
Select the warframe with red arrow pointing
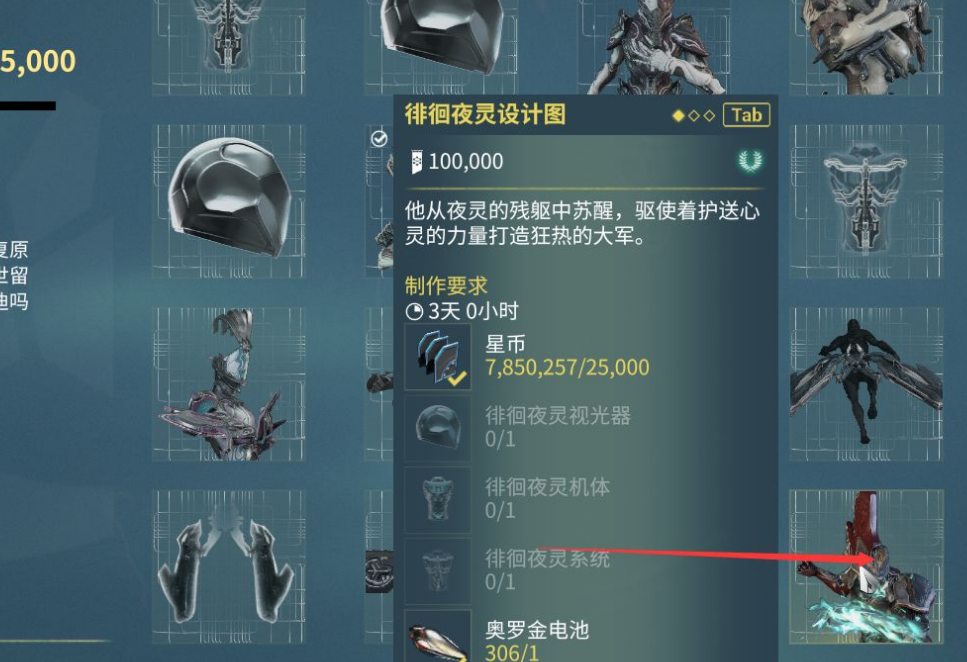[866, 566]
